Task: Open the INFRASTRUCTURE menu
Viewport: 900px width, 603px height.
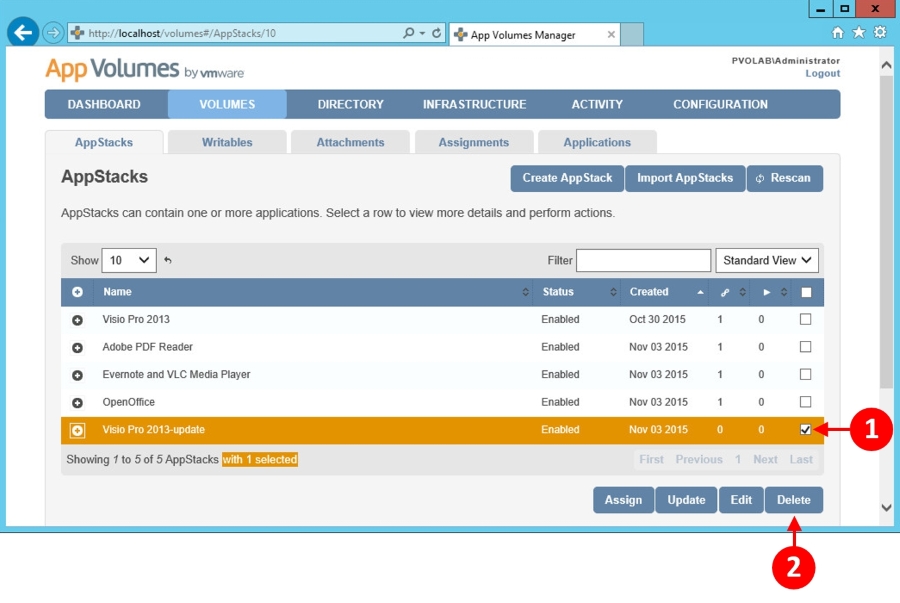Action: click(475, 104)
